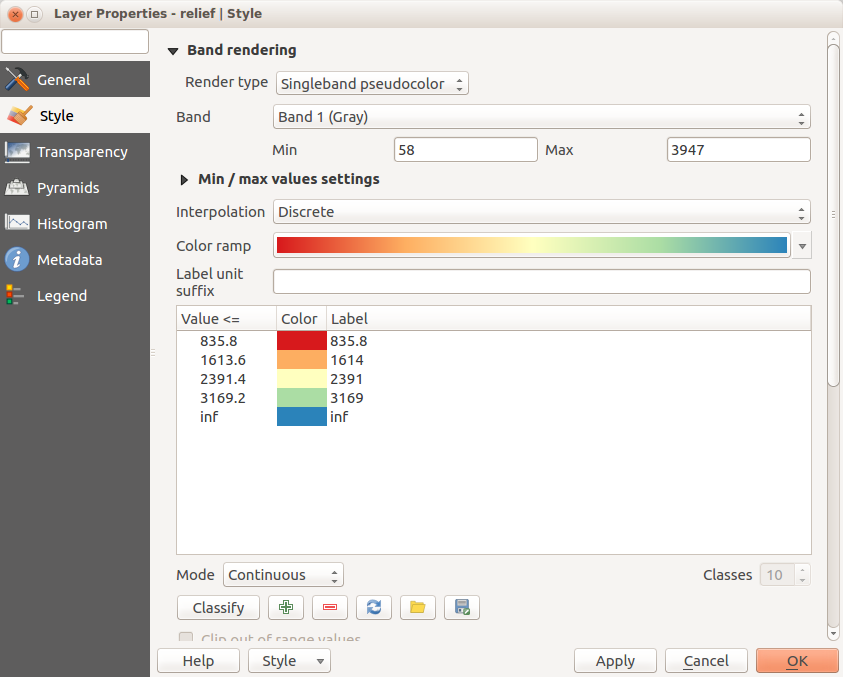Viewport: 843px width, 677px height.
Task: Open the Pyramids settings page
Action: 70,187
